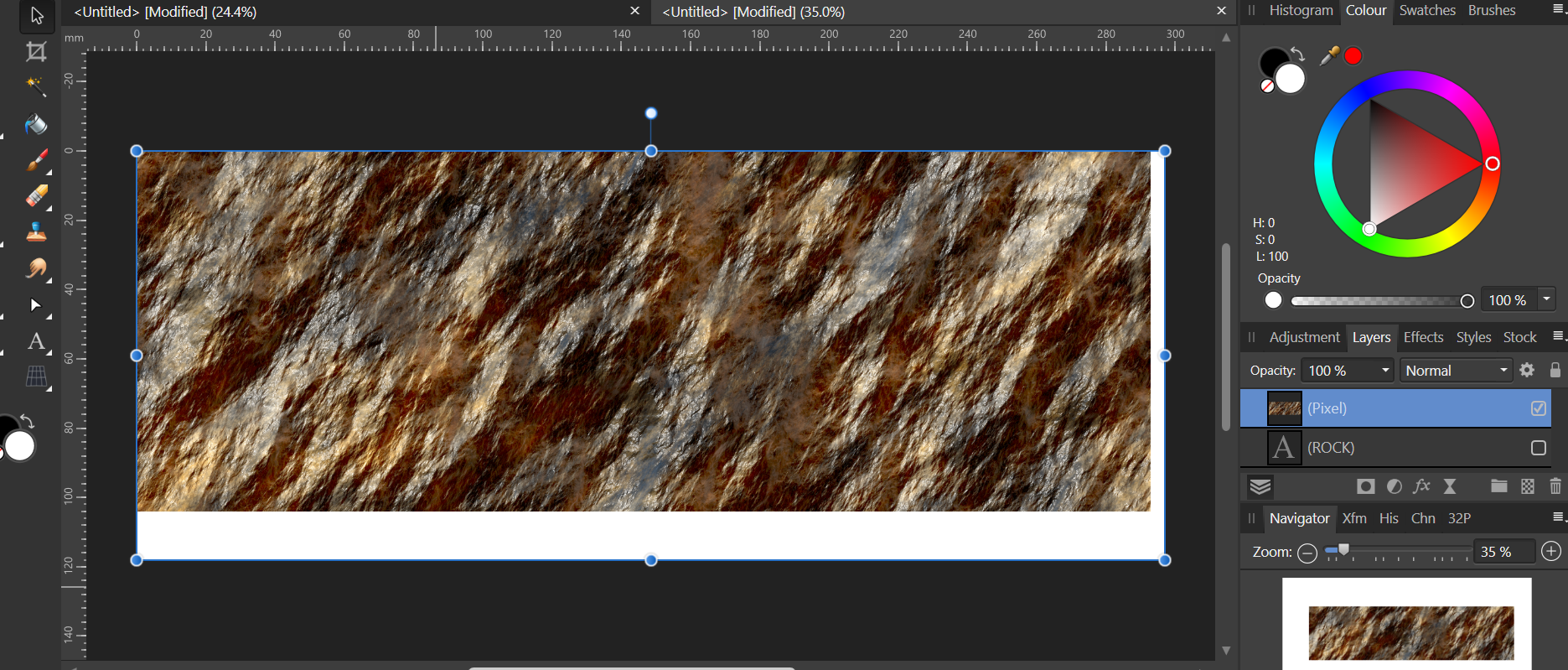Add a new Pixel layer checkered icon
Viewport: 1568px width, 670px height.
[1528, 486]
